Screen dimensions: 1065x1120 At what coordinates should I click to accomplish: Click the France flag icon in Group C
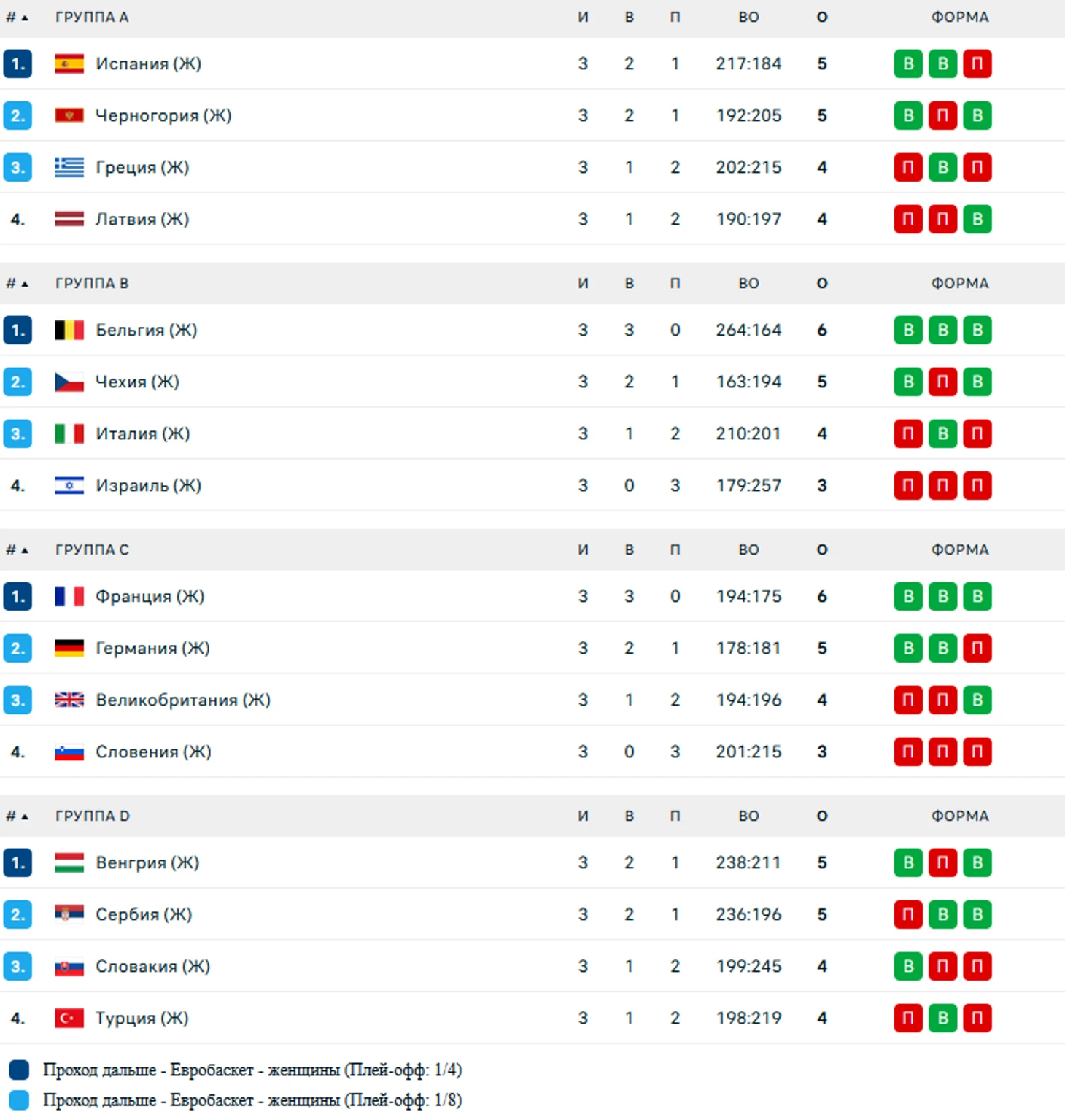pos(69,596)
